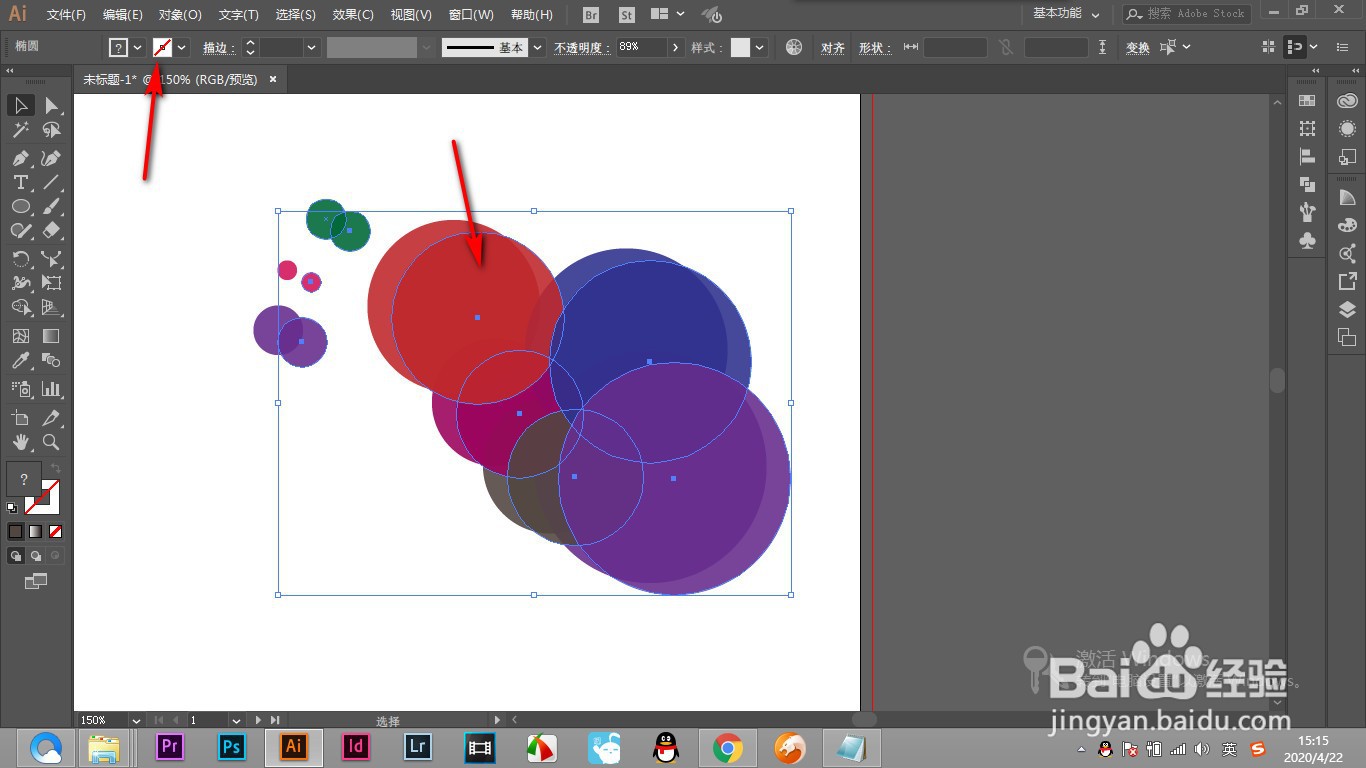This screenshot has width=1366, height=768.
Task: Open the 窗口(W) menu
Action: [471, 15]
